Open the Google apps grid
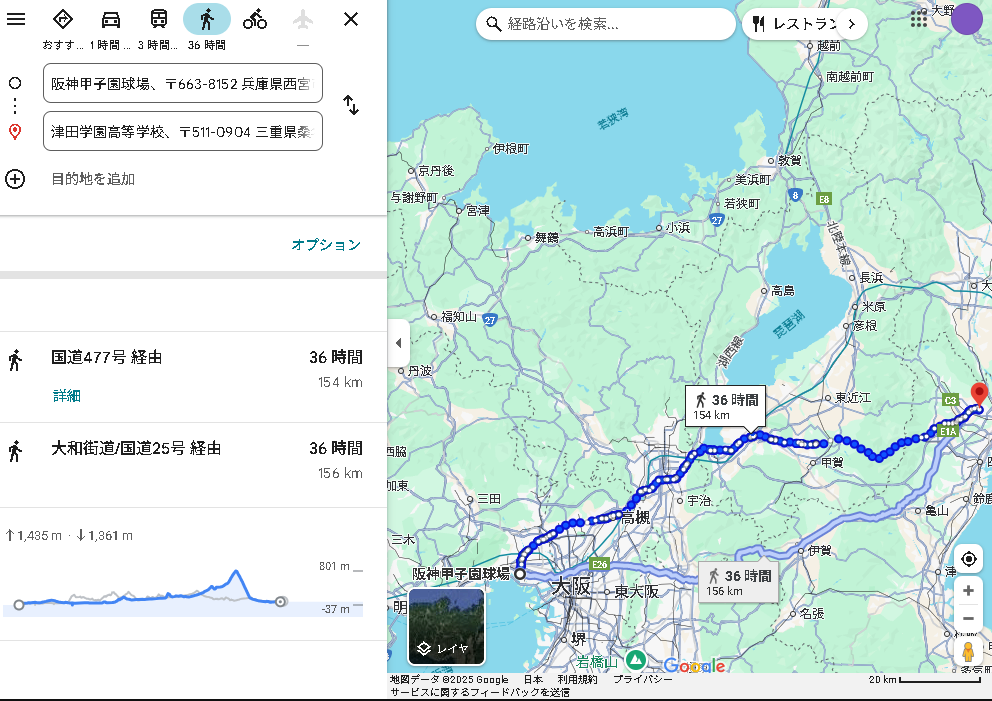Screen dimensions: 992x701 (919, 19)
